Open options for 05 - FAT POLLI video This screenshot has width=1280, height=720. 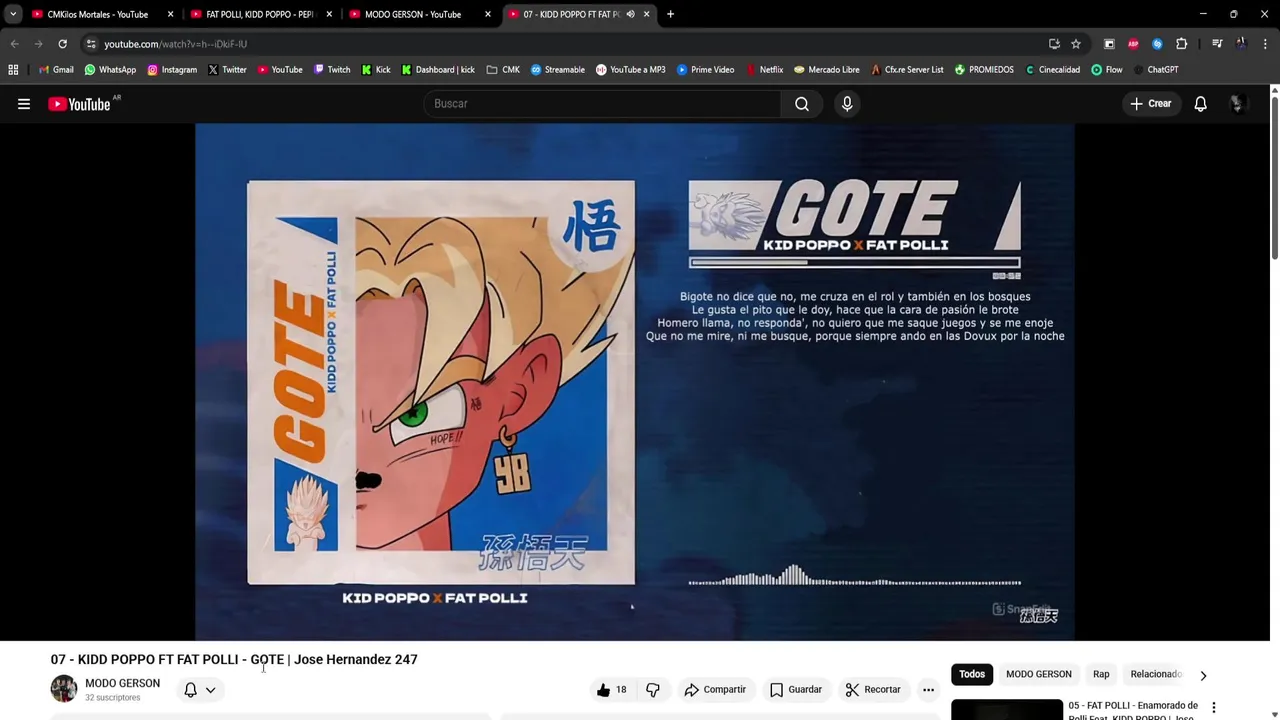pyautogui.click(x=1214, y=708)
